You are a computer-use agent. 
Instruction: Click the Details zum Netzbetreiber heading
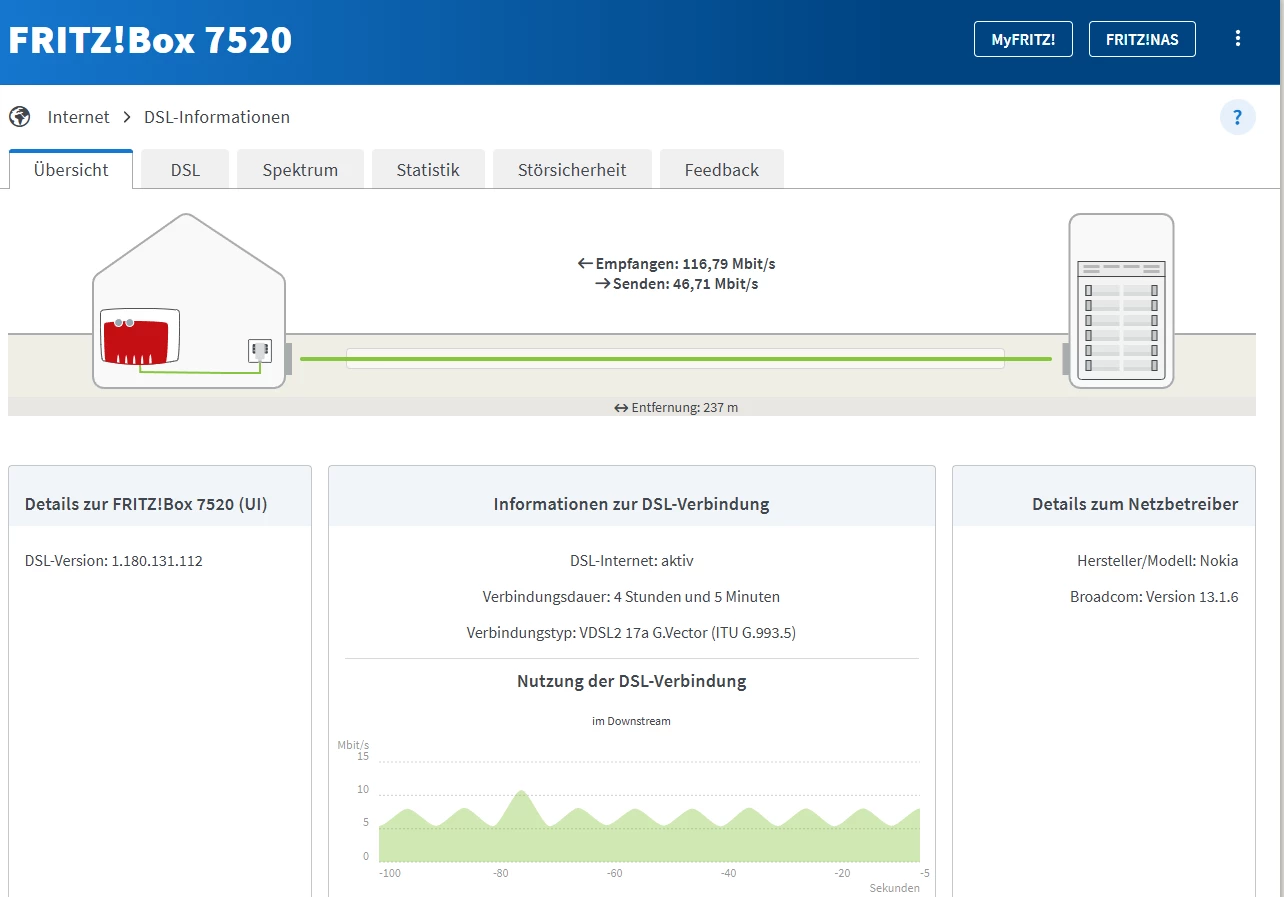click(x=1135, y=504)
